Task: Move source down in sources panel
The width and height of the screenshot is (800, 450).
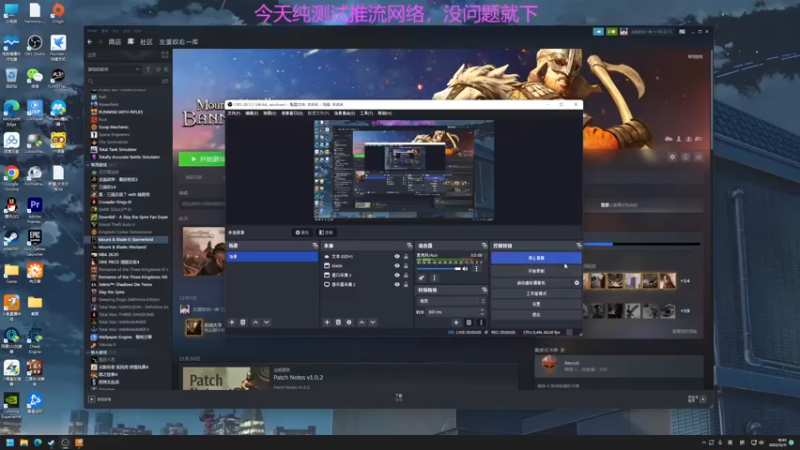Action: [x=372, y=322]
